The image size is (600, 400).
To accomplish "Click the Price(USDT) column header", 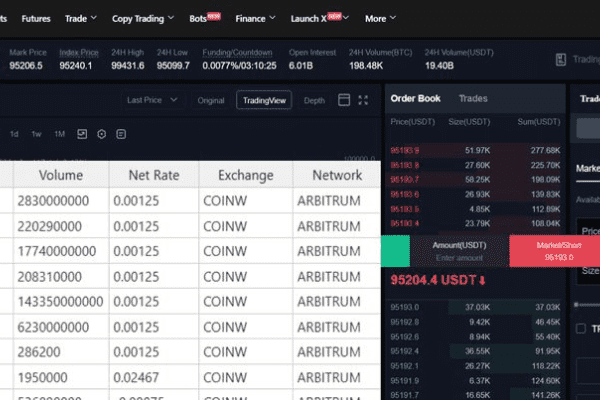I will coord(412,122).
